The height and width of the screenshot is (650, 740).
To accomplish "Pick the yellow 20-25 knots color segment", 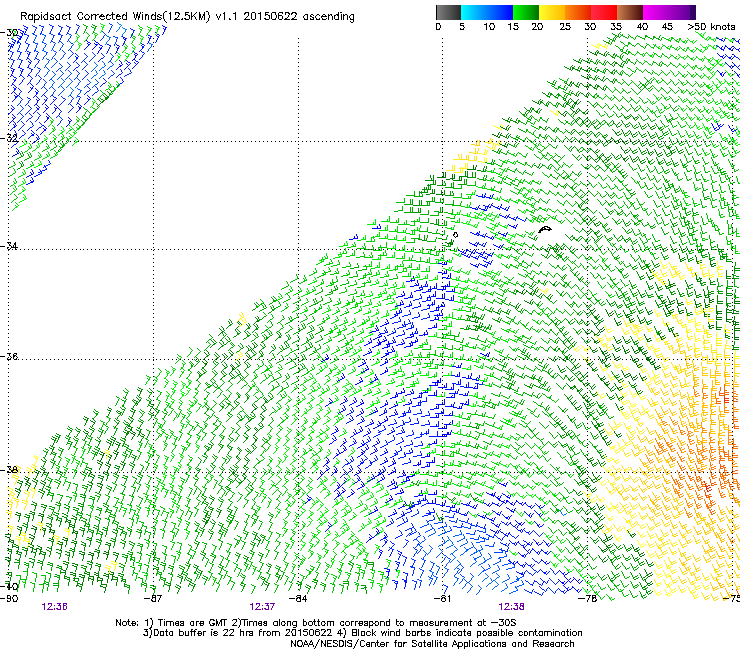I will click(552, 12).
